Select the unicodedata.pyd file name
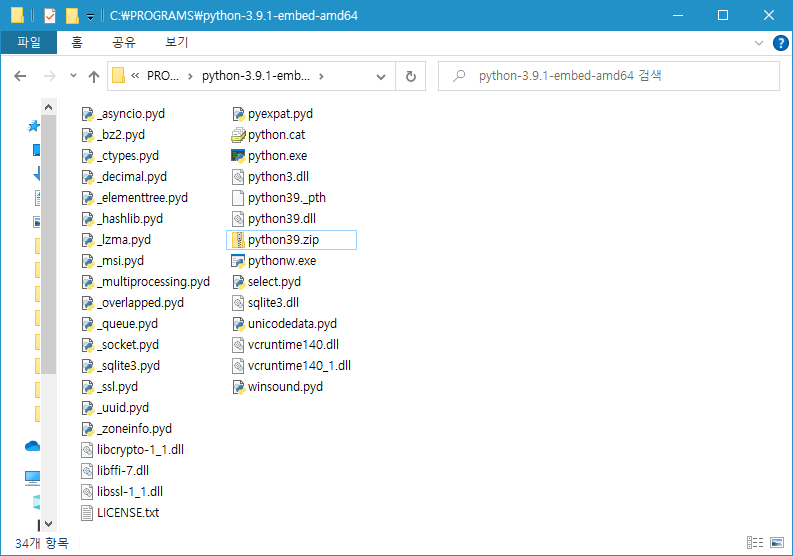 pos(292,324)
